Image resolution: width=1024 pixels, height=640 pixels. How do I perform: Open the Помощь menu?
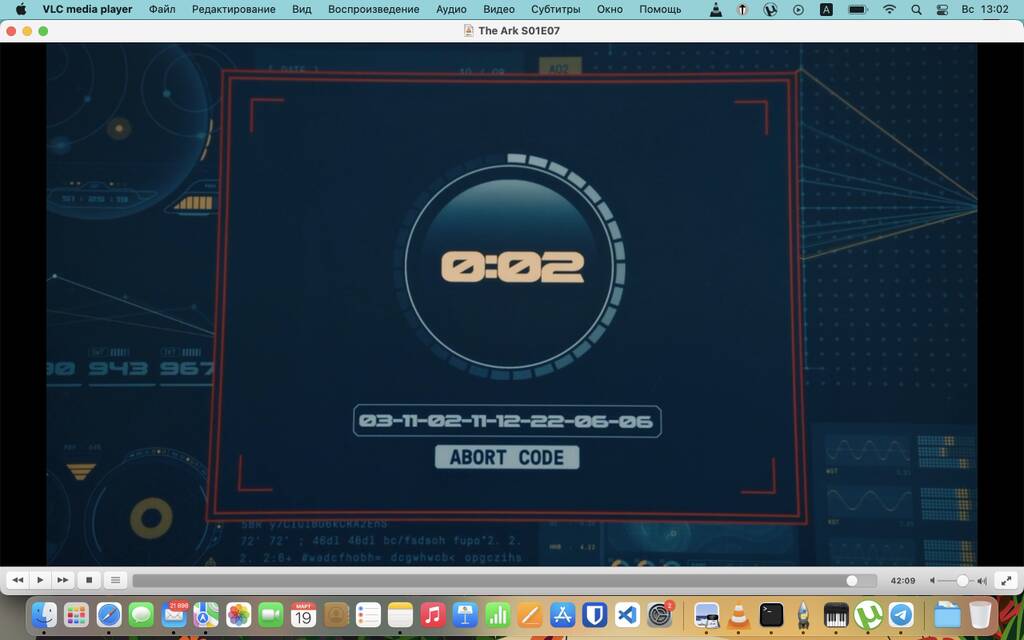[x=660, y=9]
